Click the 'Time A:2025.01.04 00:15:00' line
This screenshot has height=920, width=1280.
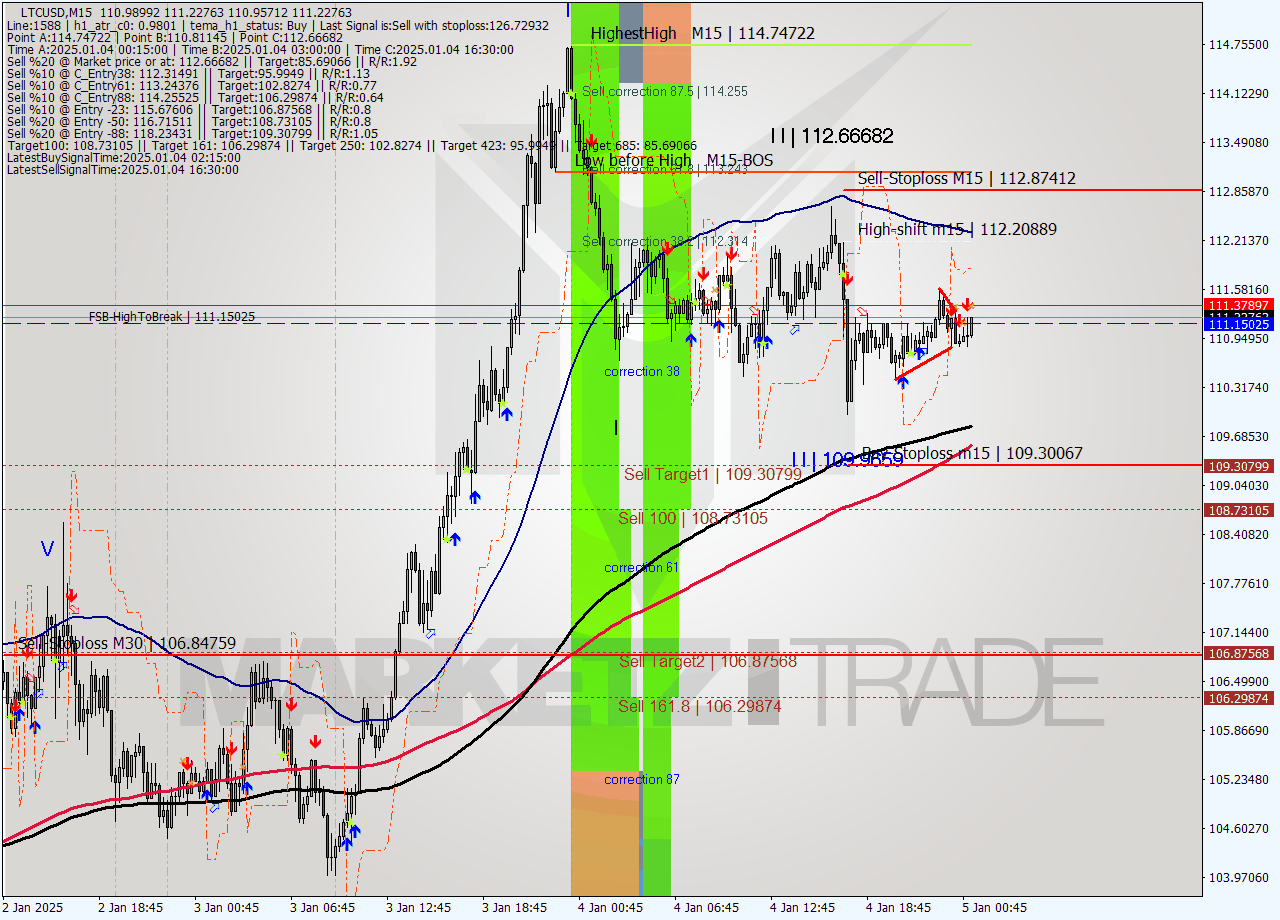tap(260, 49)
